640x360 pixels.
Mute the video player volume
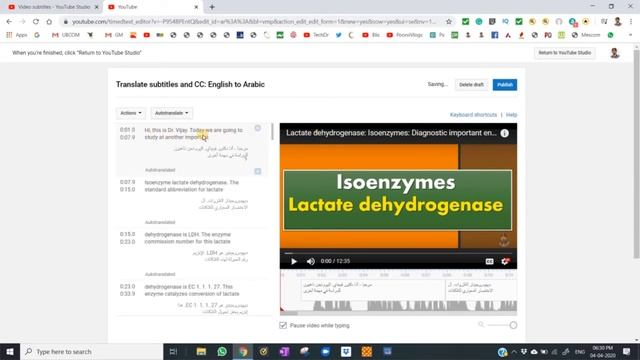311,261
